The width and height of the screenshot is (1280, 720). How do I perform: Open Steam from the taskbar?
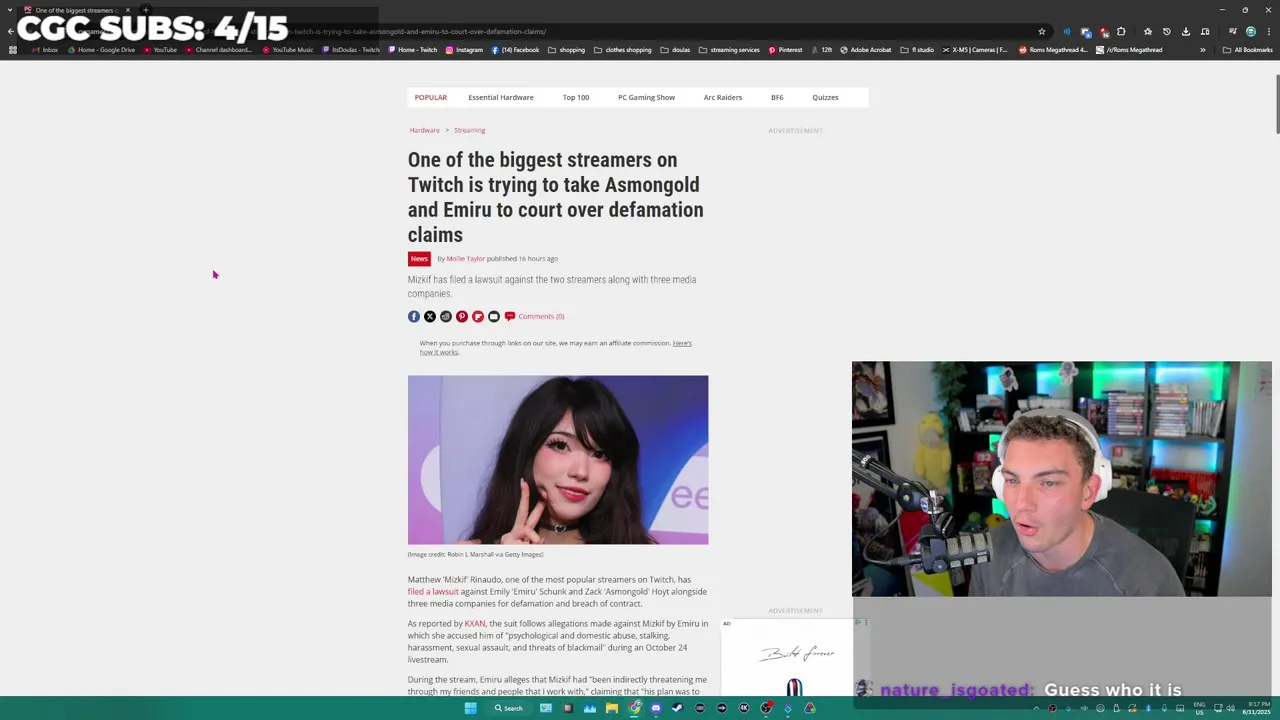pyautogui.click(x=677, y=708)
